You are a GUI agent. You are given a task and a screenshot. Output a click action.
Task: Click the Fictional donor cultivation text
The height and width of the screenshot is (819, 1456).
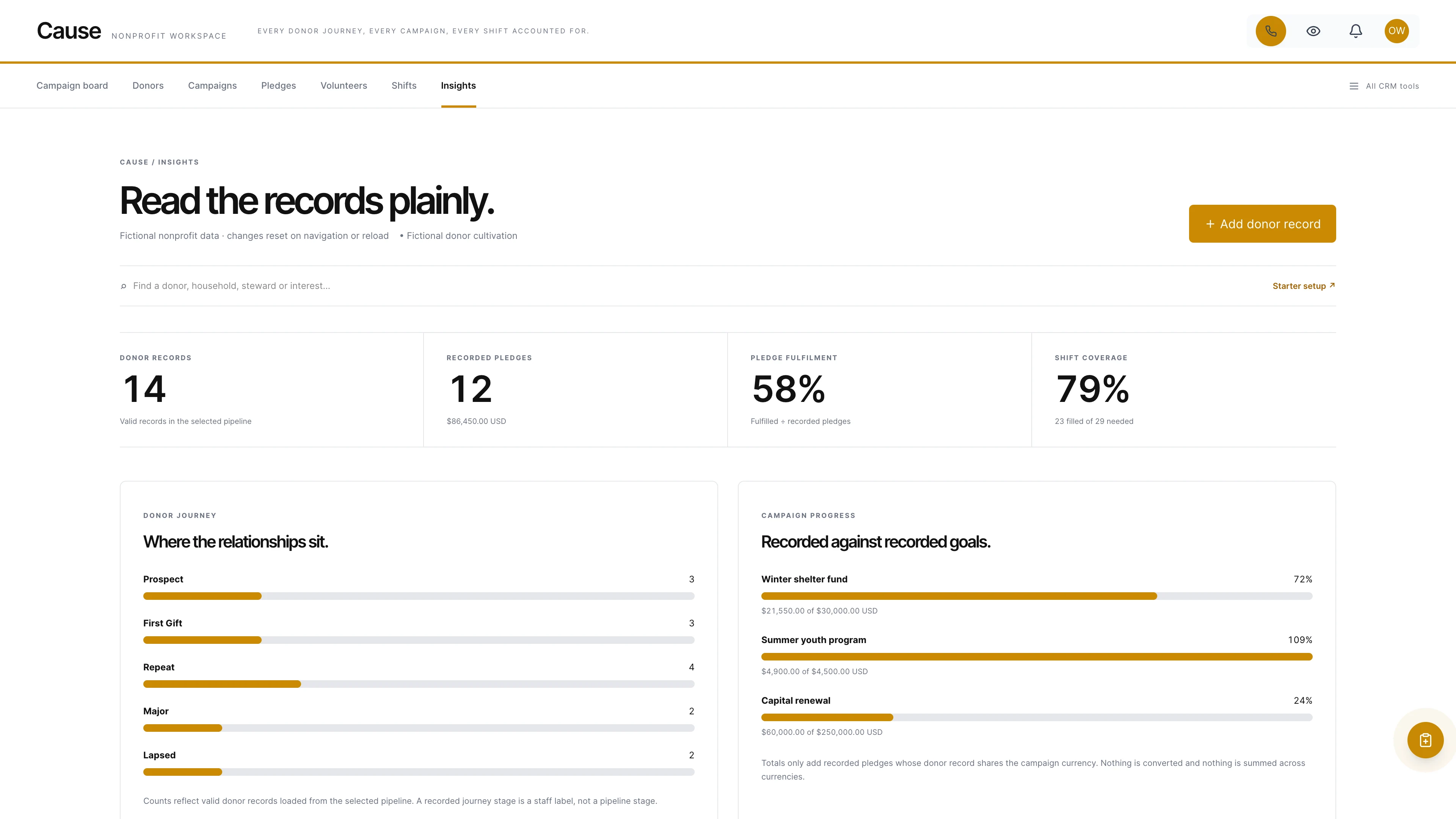point(462,236)
